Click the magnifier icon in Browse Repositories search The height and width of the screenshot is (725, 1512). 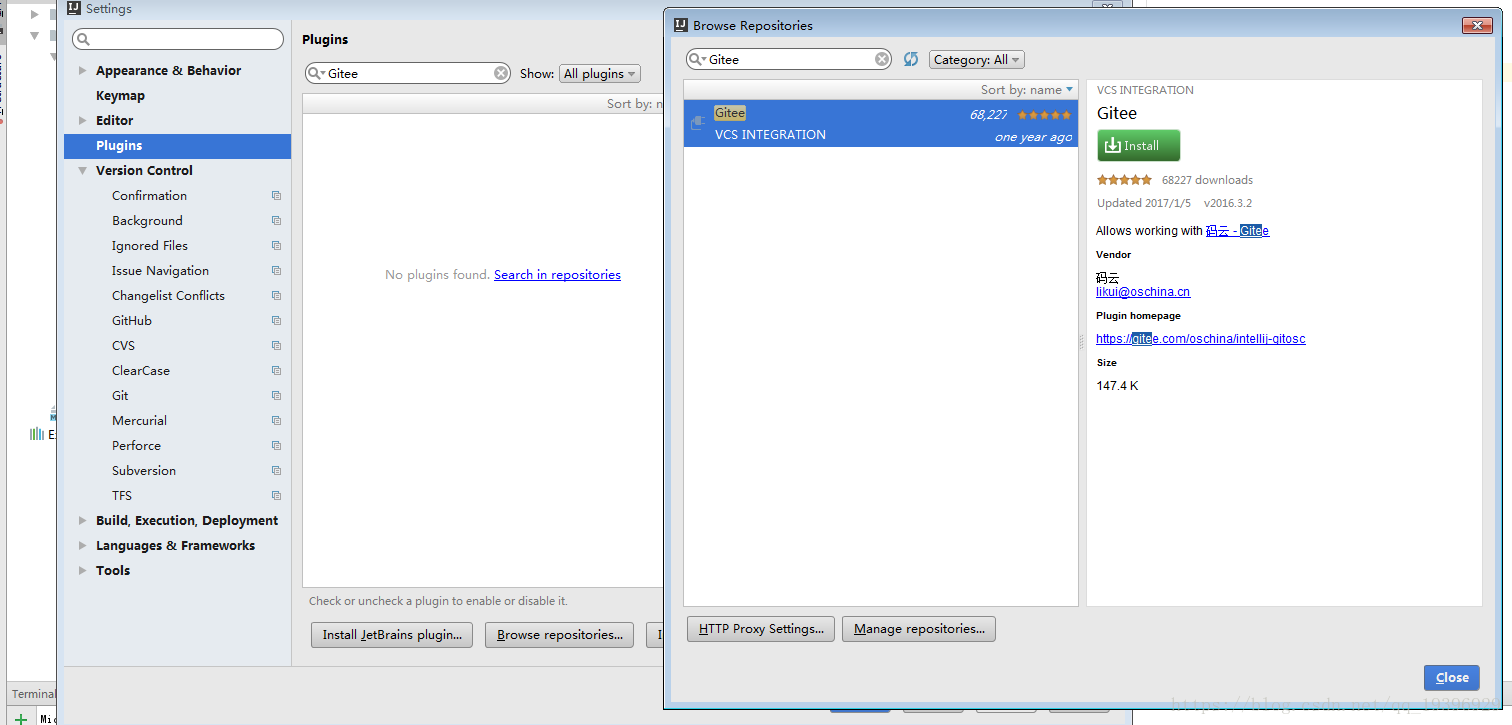tap(698, 59)
